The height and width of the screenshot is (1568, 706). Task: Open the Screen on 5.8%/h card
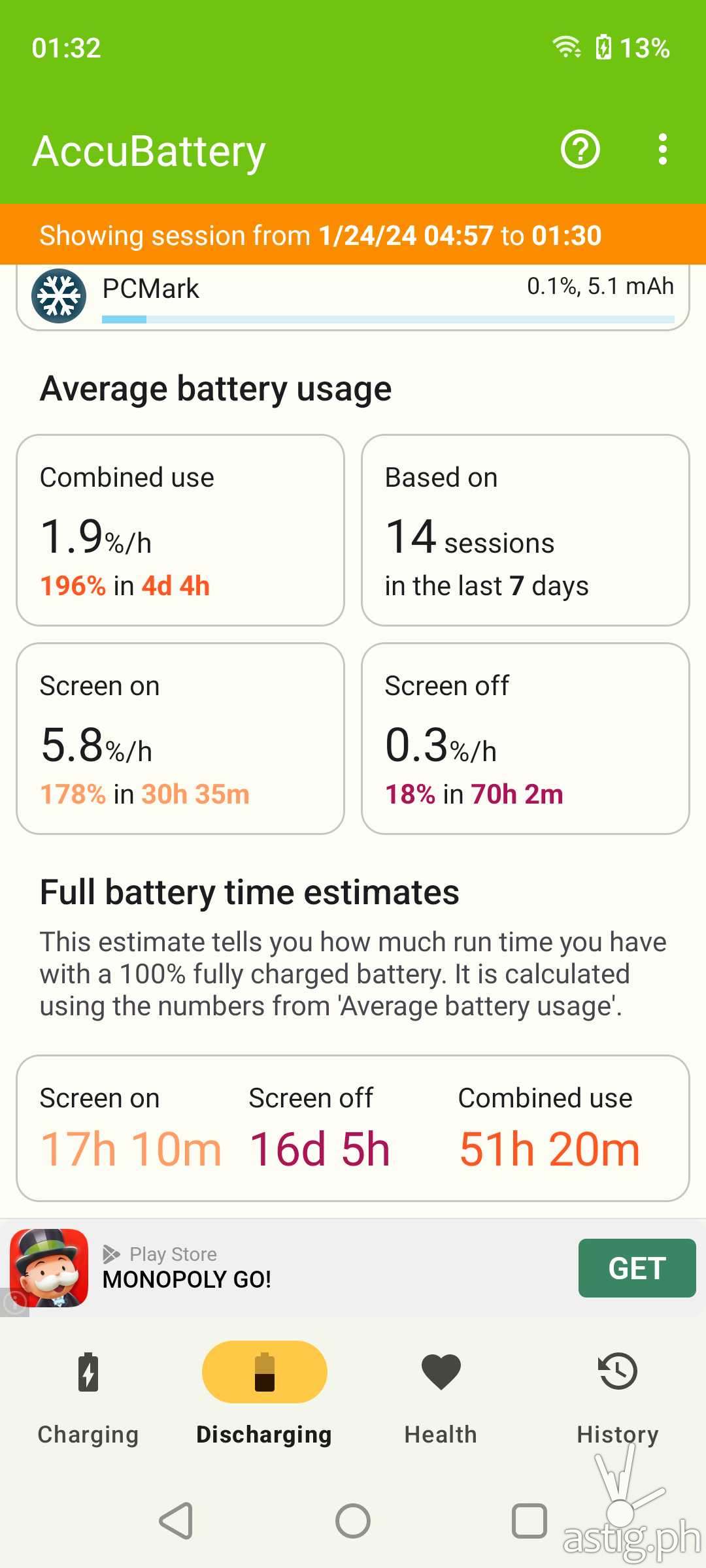click(x=180, y=738)
